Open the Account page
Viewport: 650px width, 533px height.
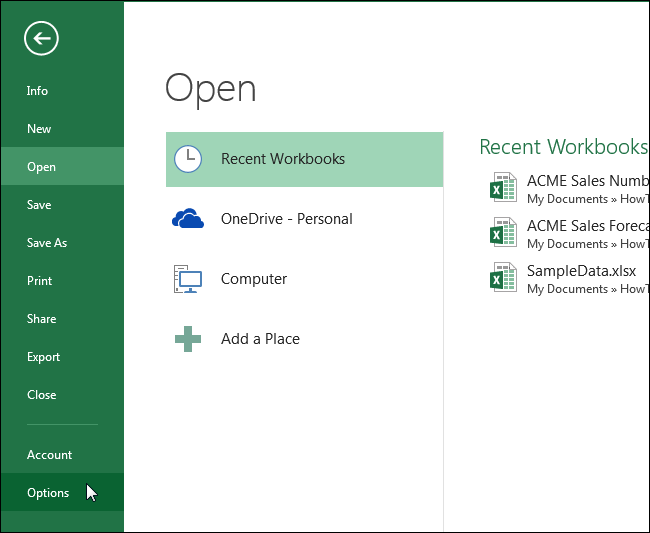(62, 455)
